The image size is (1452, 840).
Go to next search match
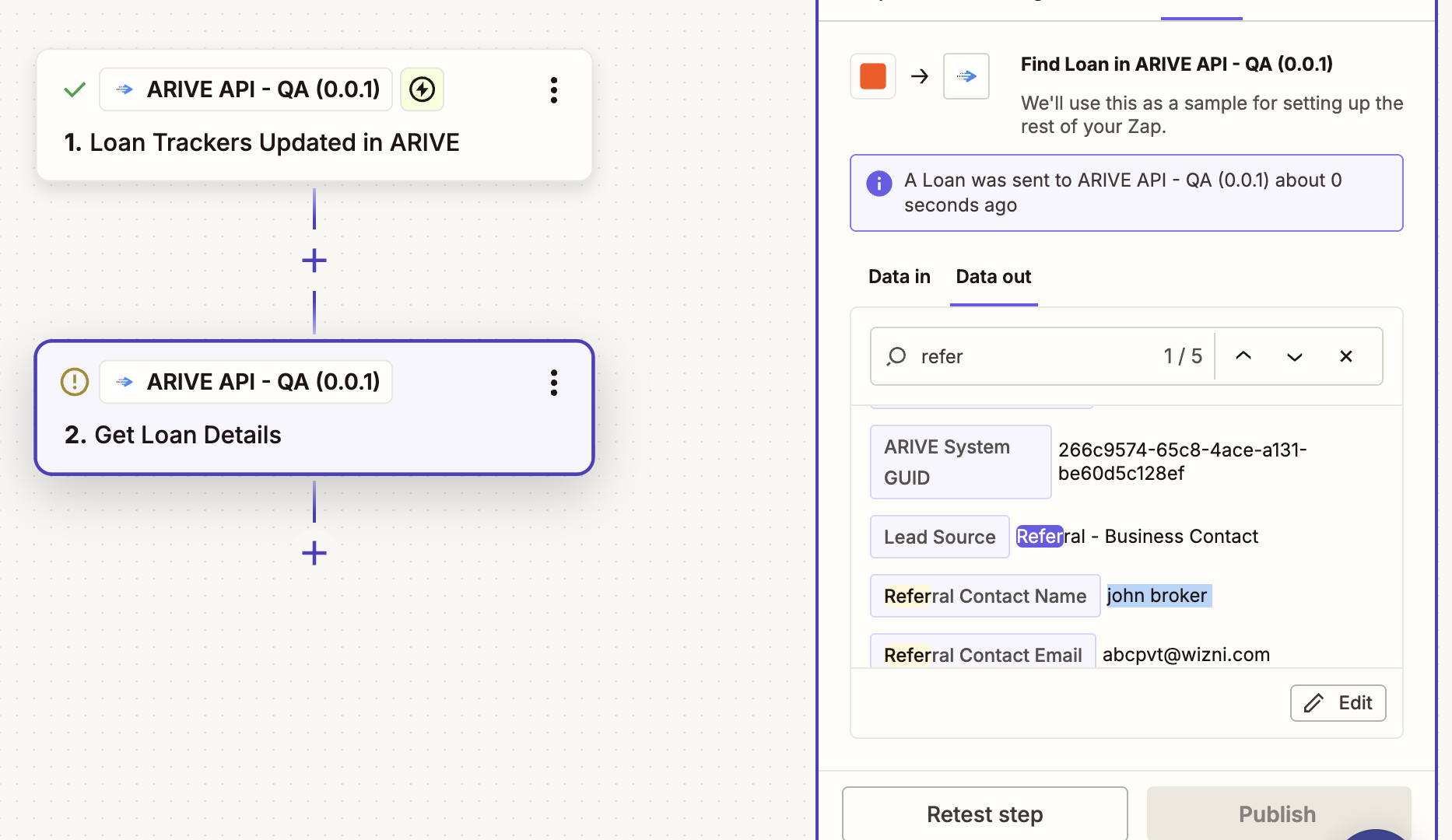pyautogui.click(x=1295, y=356)
